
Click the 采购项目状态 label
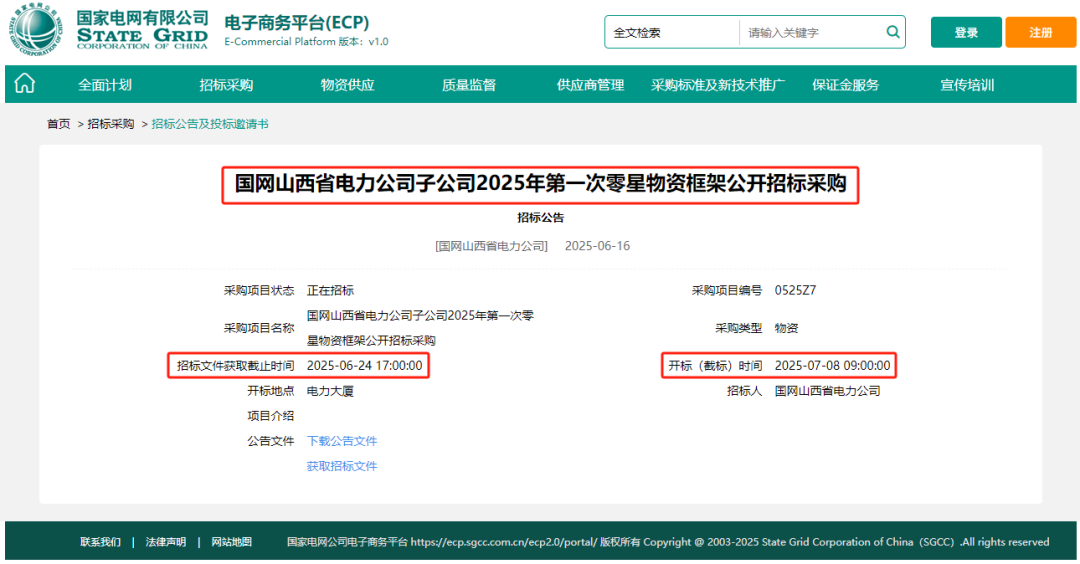pos(259,291)
